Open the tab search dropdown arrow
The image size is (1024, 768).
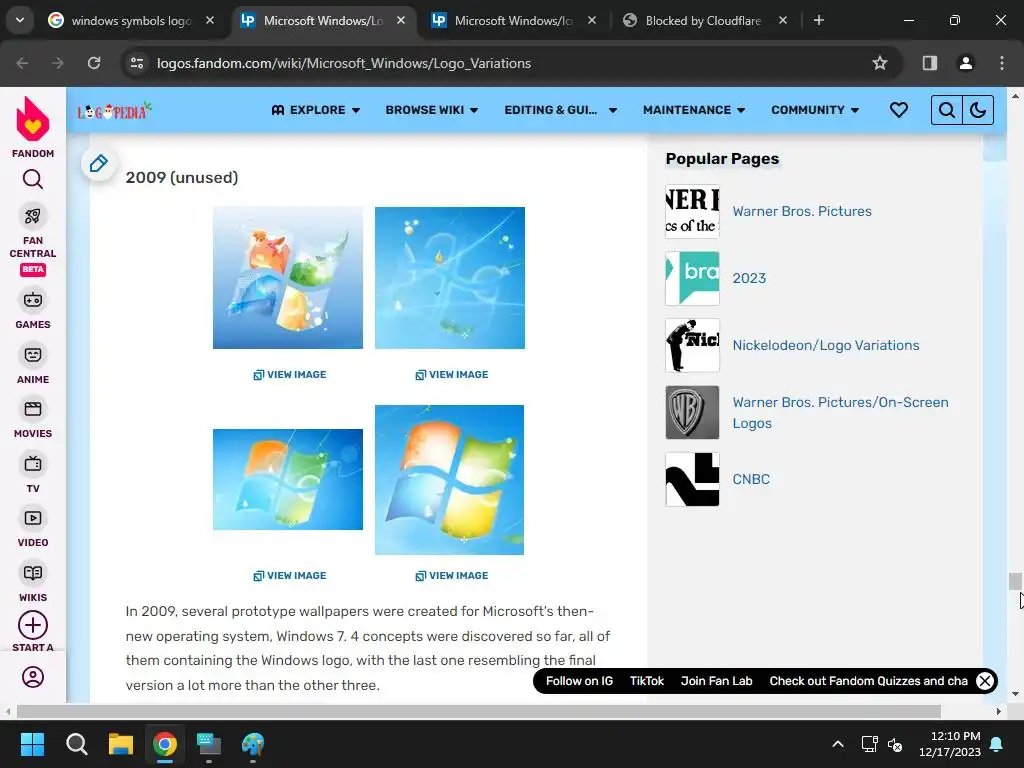point(20,20)
